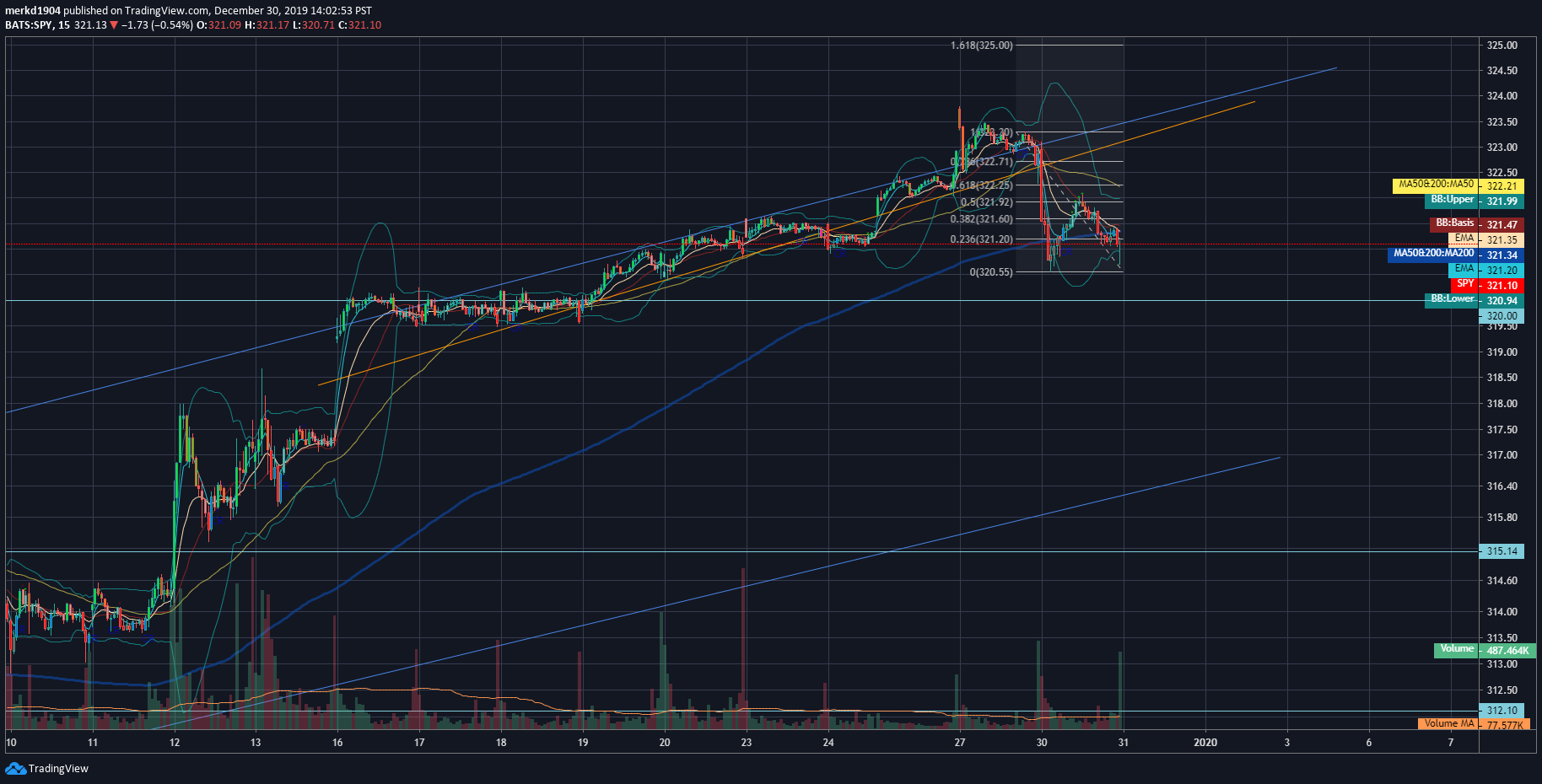The width and height of the screenshot is (1542, 784).
Task: Click the 318.00 price axis label
Action: pos(1502,404)
